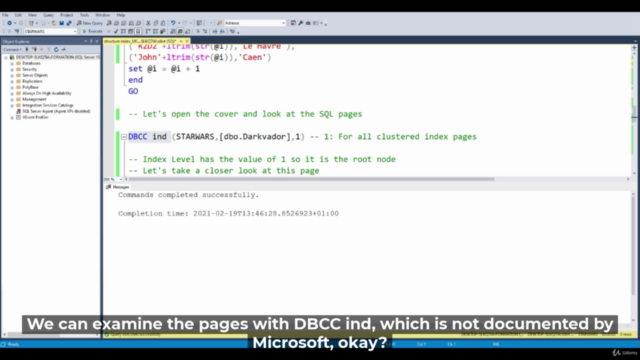Expand the Server Objects folder
This screenshot has width=640, height=360.
click(x=12, y=76)
